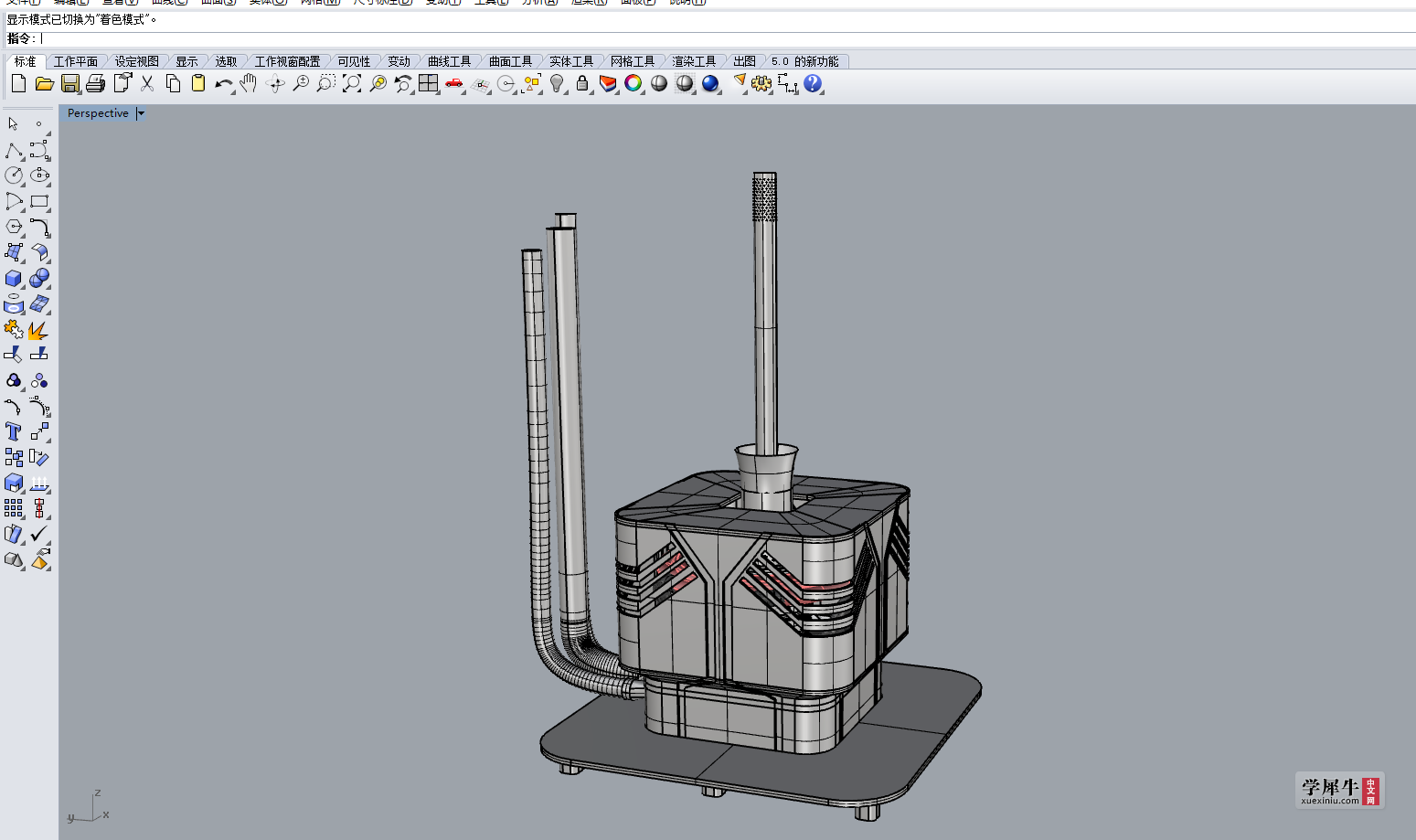Select the Polygon tool in sidebar
Screen dimensions: 1416x840
[13, 227]
